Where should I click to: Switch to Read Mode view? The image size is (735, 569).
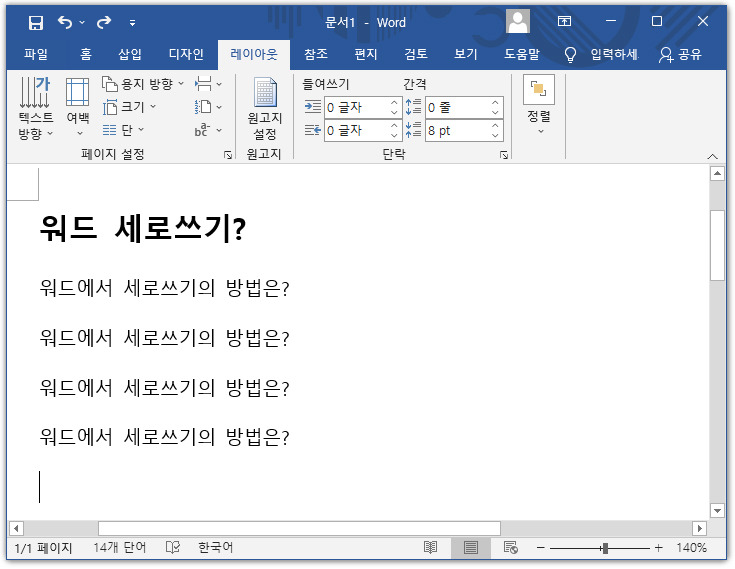pos(430,547)
